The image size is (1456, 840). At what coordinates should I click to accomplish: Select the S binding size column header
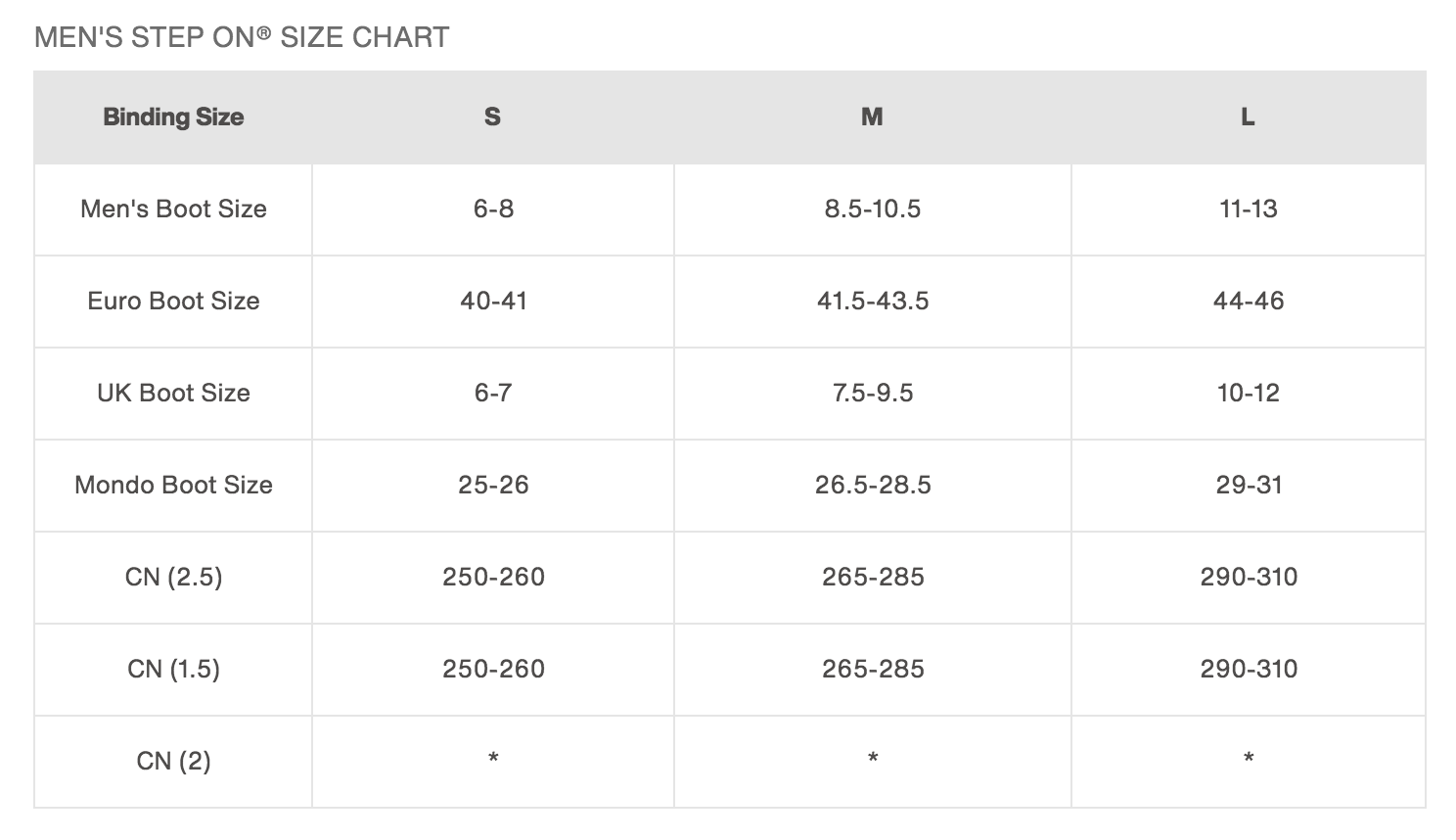click(x=493, y=117)
